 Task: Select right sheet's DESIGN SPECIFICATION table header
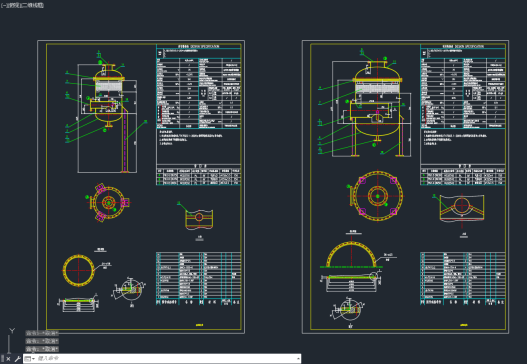(463, 46)
